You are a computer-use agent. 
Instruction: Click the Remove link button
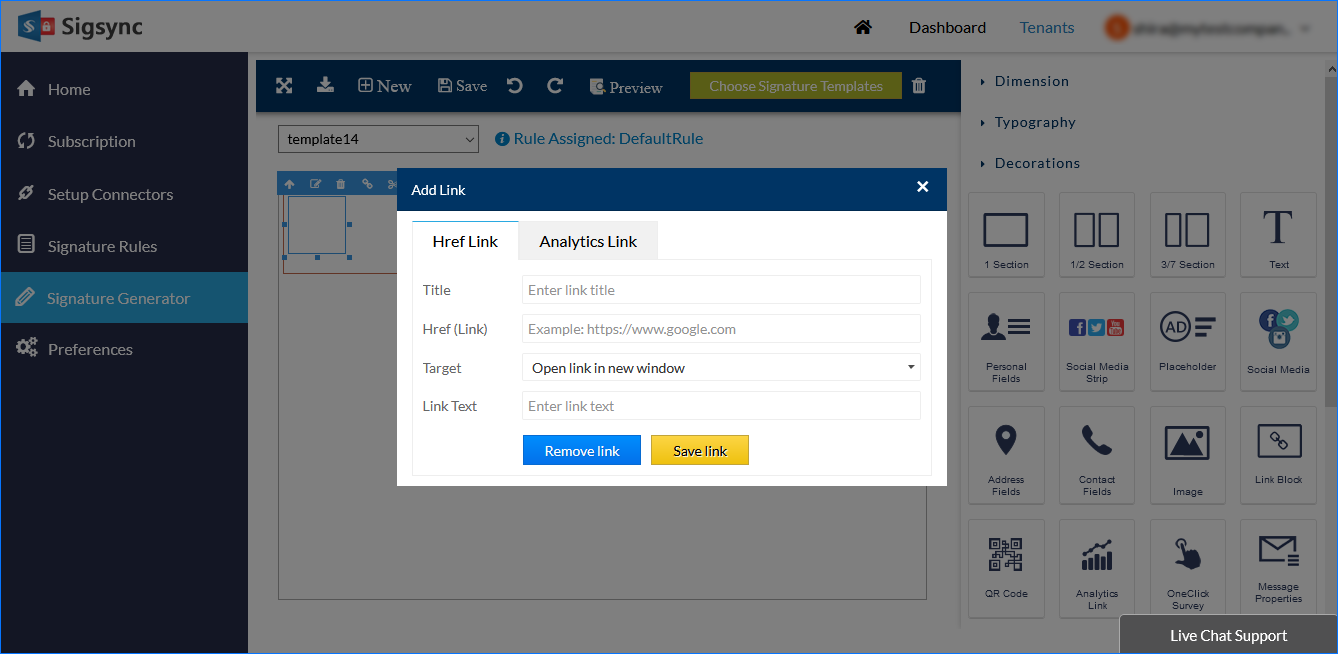[582, 451]
